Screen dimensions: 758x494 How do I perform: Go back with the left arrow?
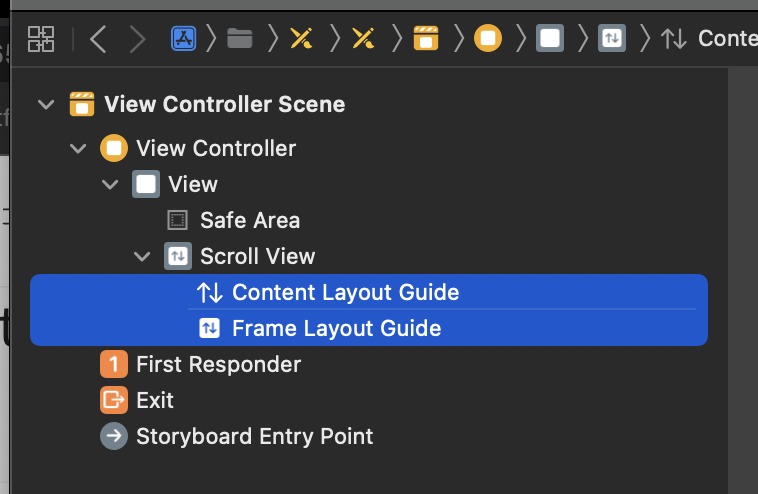(x=98, y=39)
